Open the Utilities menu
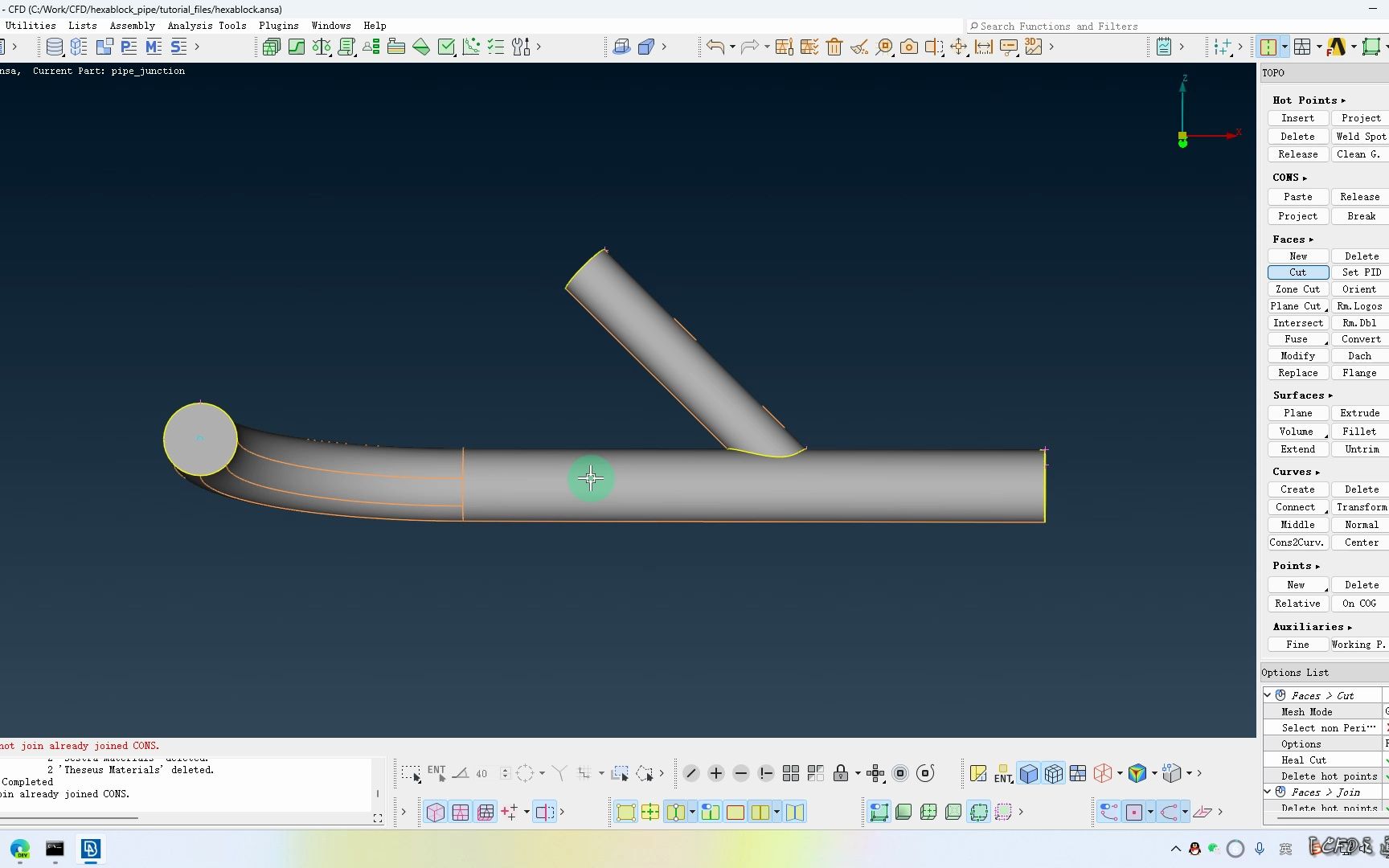Image resolution: width=1389 pixels, height=868 pixels. coord(31,26)
